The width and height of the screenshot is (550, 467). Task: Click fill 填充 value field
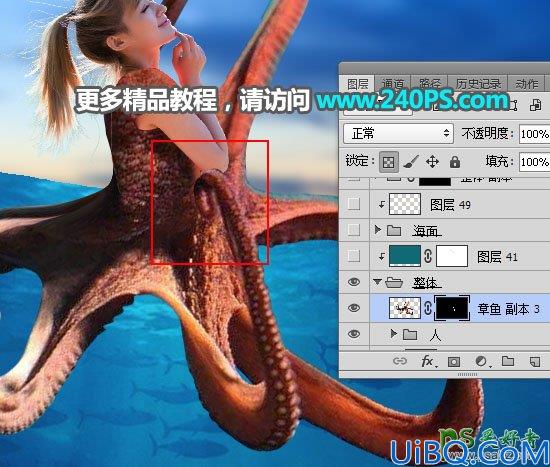tap(535, 162)
